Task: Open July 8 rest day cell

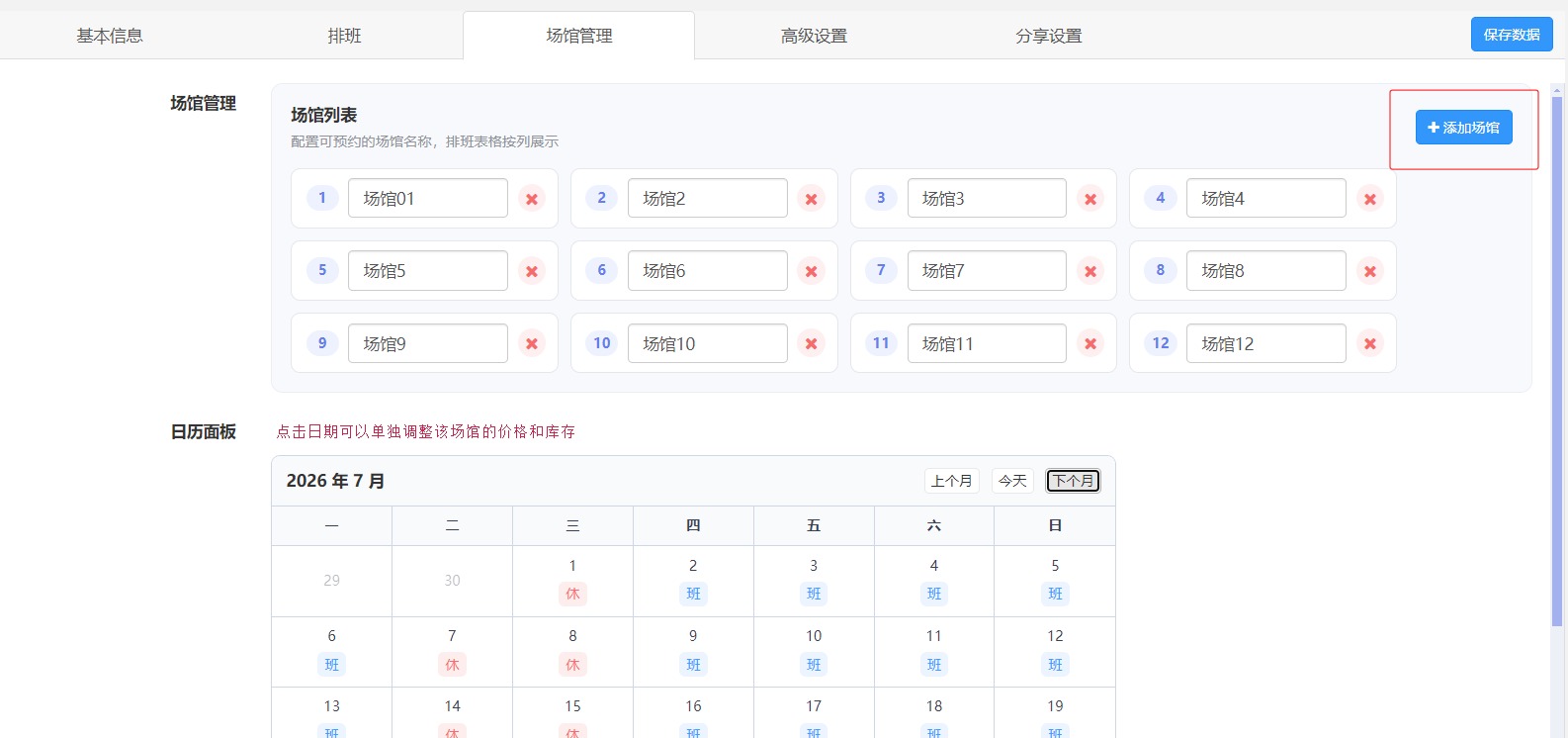Action: click(572, 652)
